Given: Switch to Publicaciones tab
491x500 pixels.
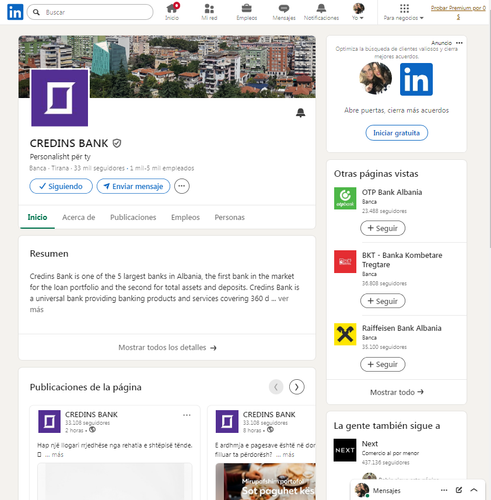Looking at the screenshot, I should click(x=133, y=217).
